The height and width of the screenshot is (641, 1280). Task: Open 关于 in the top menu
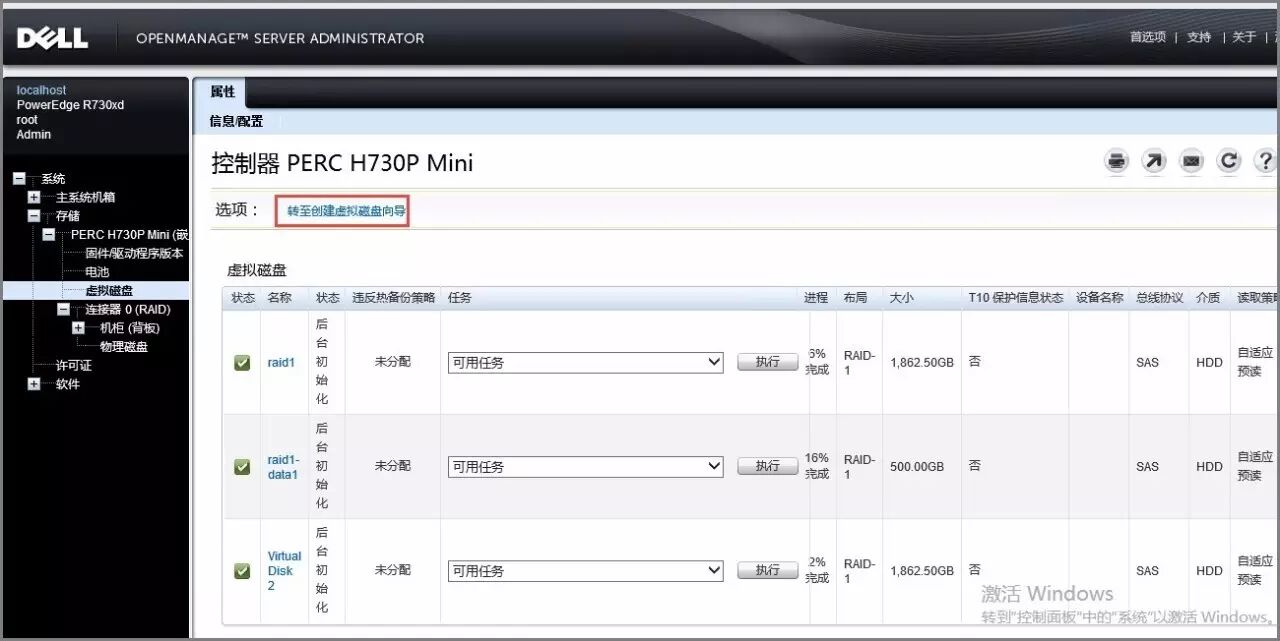(x=1244, y=37)
